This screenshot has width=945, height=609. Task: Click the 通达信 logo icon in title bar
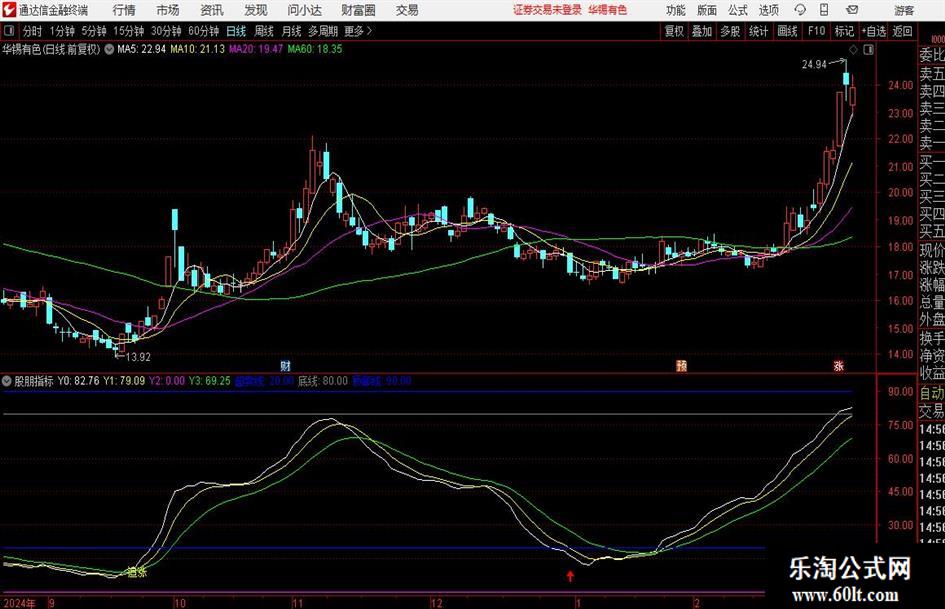[x=9, y=10]
